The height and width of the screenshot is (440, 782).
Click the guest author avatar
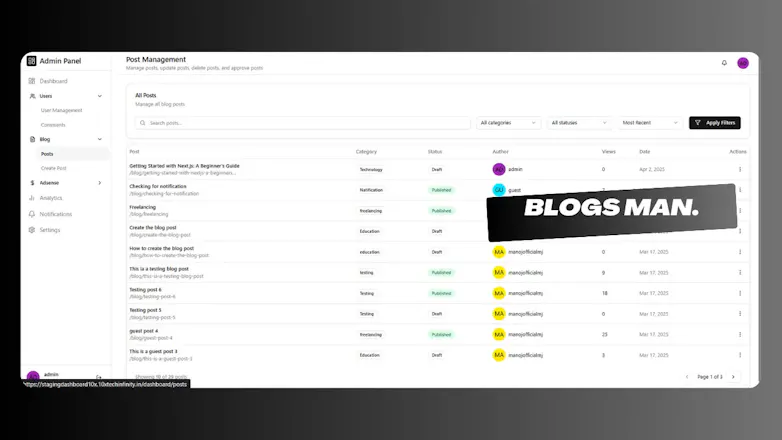[499, 190]
